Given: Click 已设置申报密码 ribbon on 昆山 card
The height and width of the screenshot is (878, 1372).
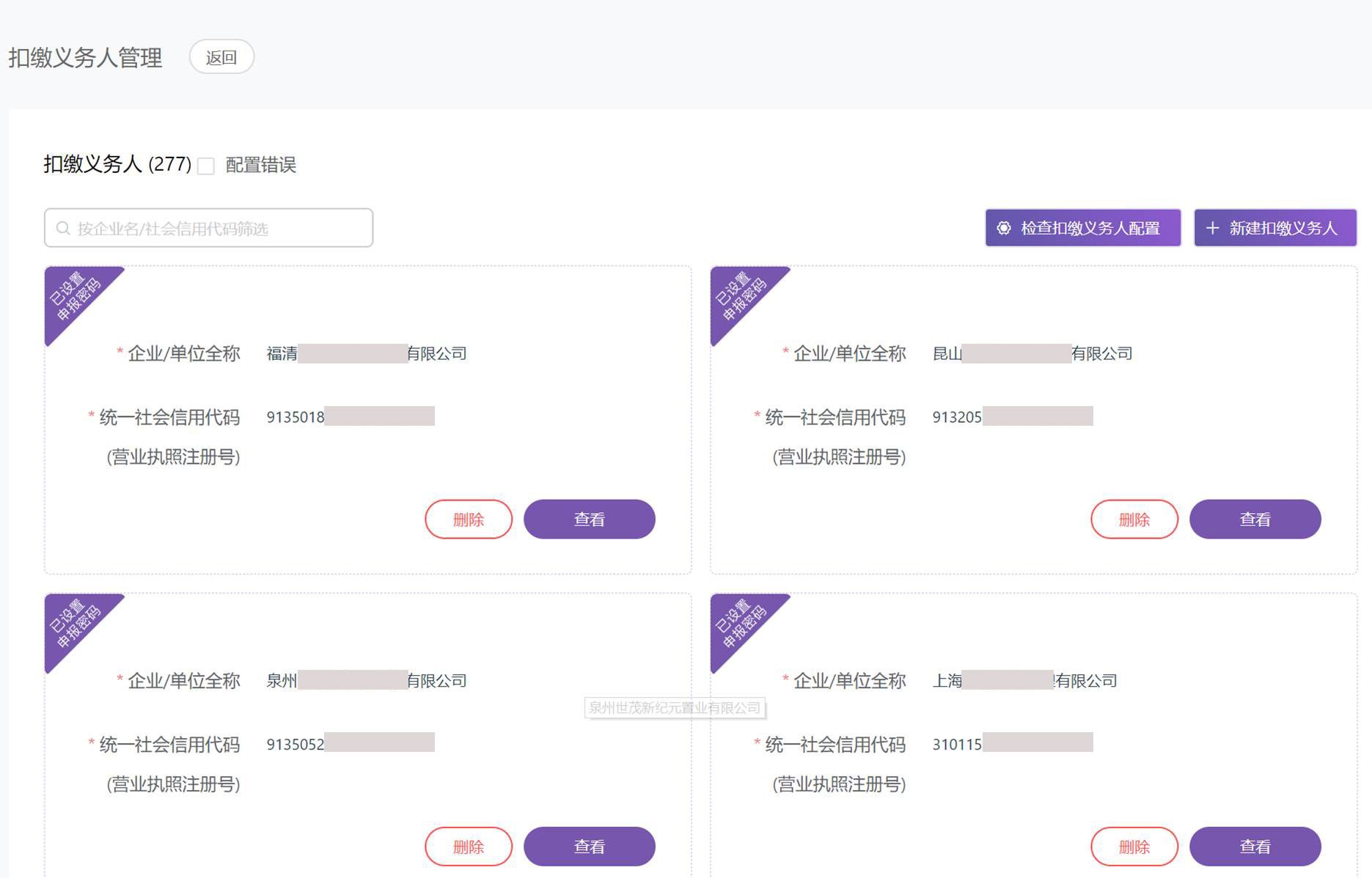Looking at the screenshot, I should click(740, 296).
